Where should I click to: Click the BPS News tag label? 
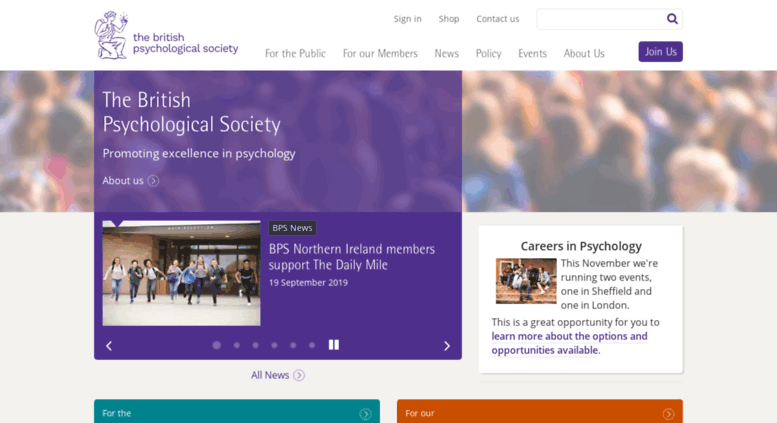click(x=292, y=228)
